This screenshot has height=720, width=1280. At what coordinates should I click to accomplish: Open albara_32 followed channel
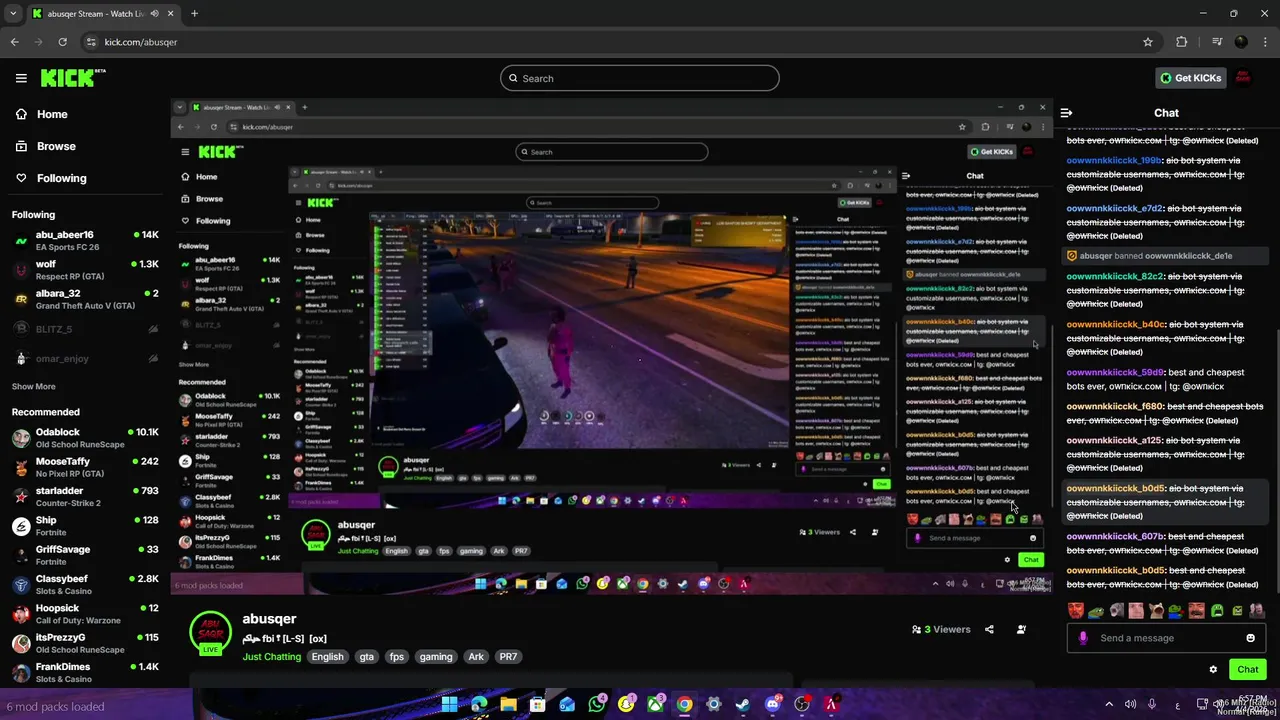pyautogui.click(x=85, y=299)
